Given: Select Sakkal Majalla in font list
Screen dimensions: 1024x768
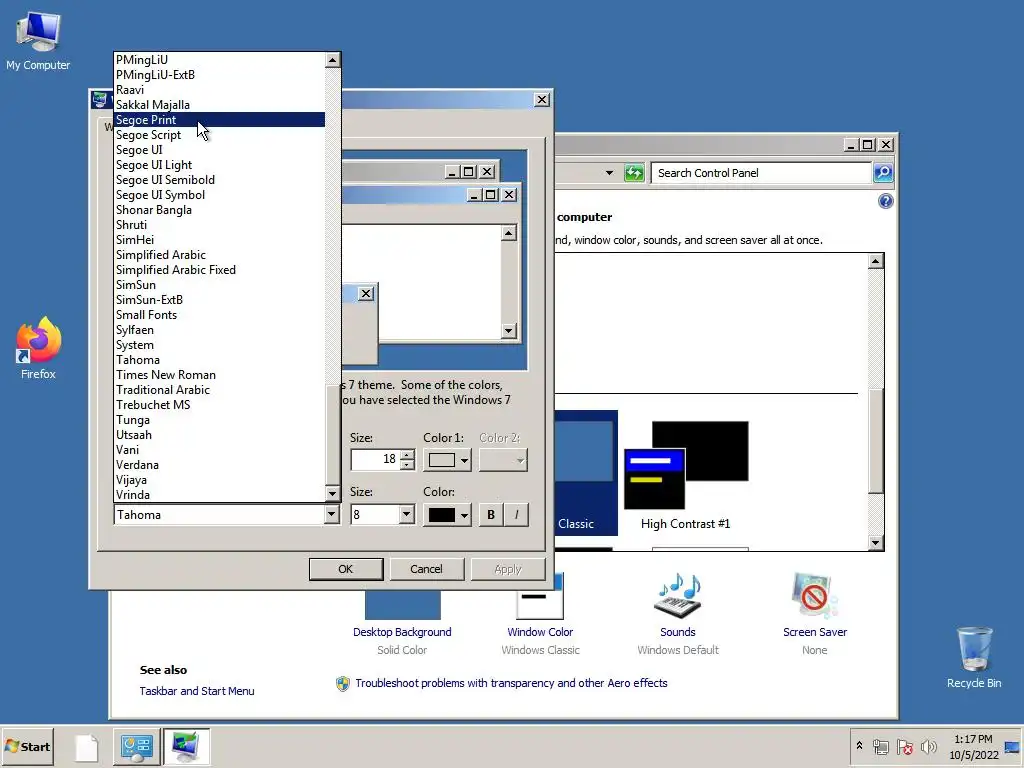Looking at the screenshot, I should click(219, 105).
